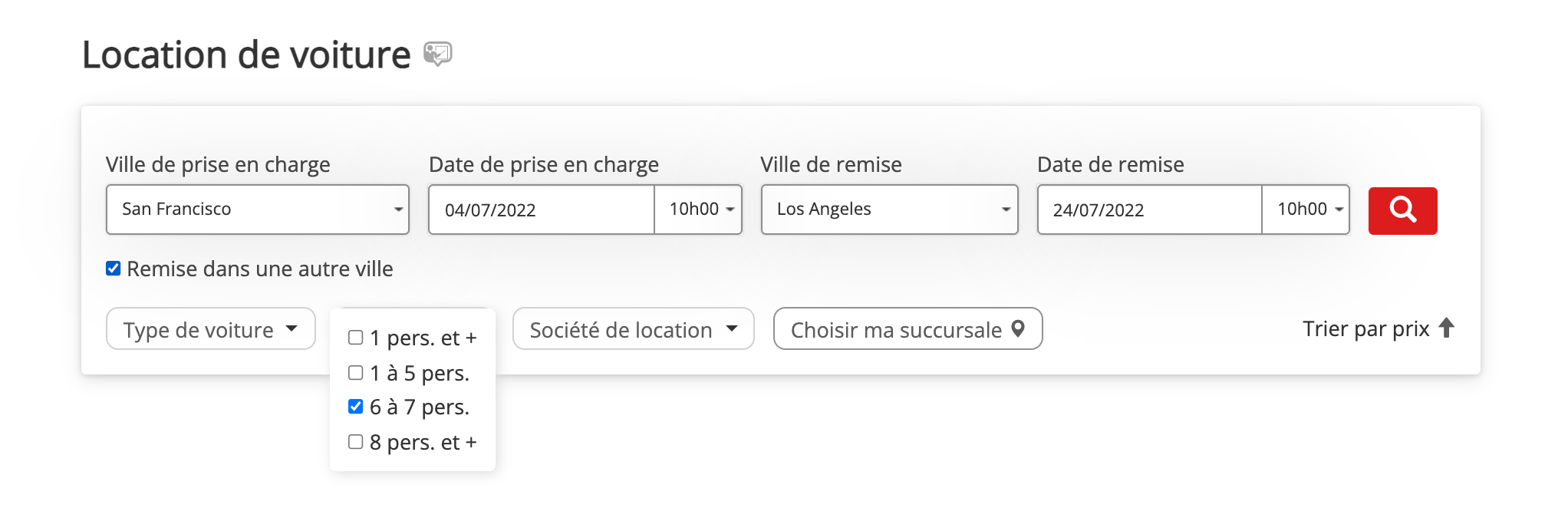This screenshot has height=508, width=1568.
Task: Uncheck Remise dans une autre ville
Action: coord(114,269)
